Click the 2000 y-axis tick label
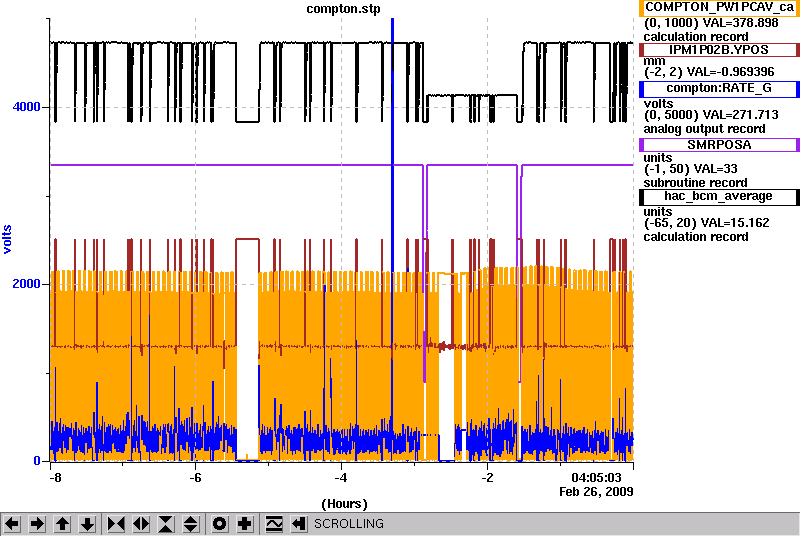Image resolution: width=800 pixels, height=536 pixels. pos(26,284)
